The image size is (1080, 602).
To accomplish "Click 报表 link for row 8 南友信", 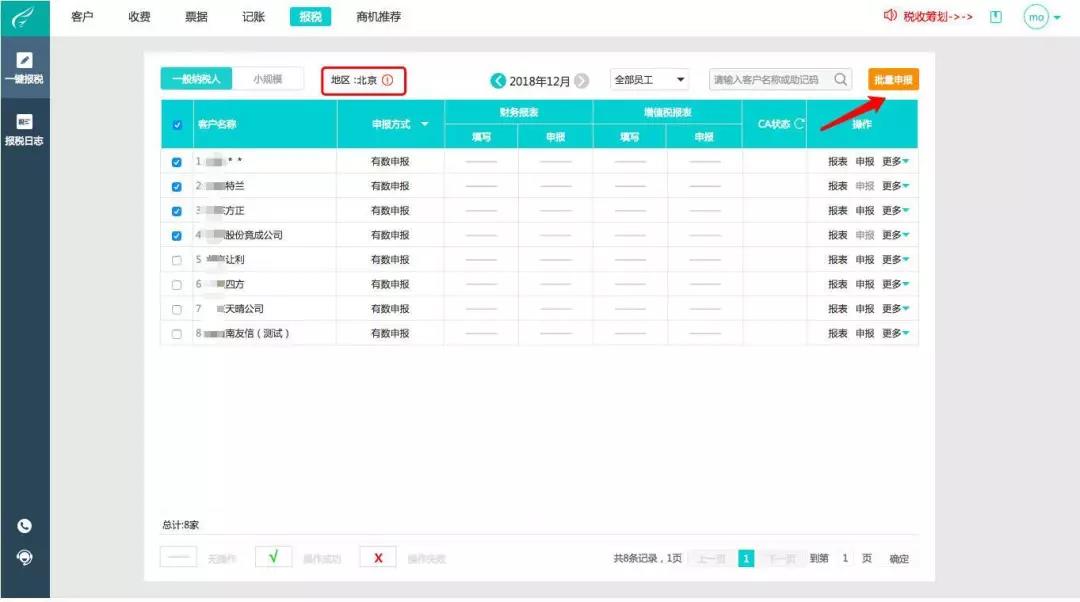I will click(x=838, y=333).
